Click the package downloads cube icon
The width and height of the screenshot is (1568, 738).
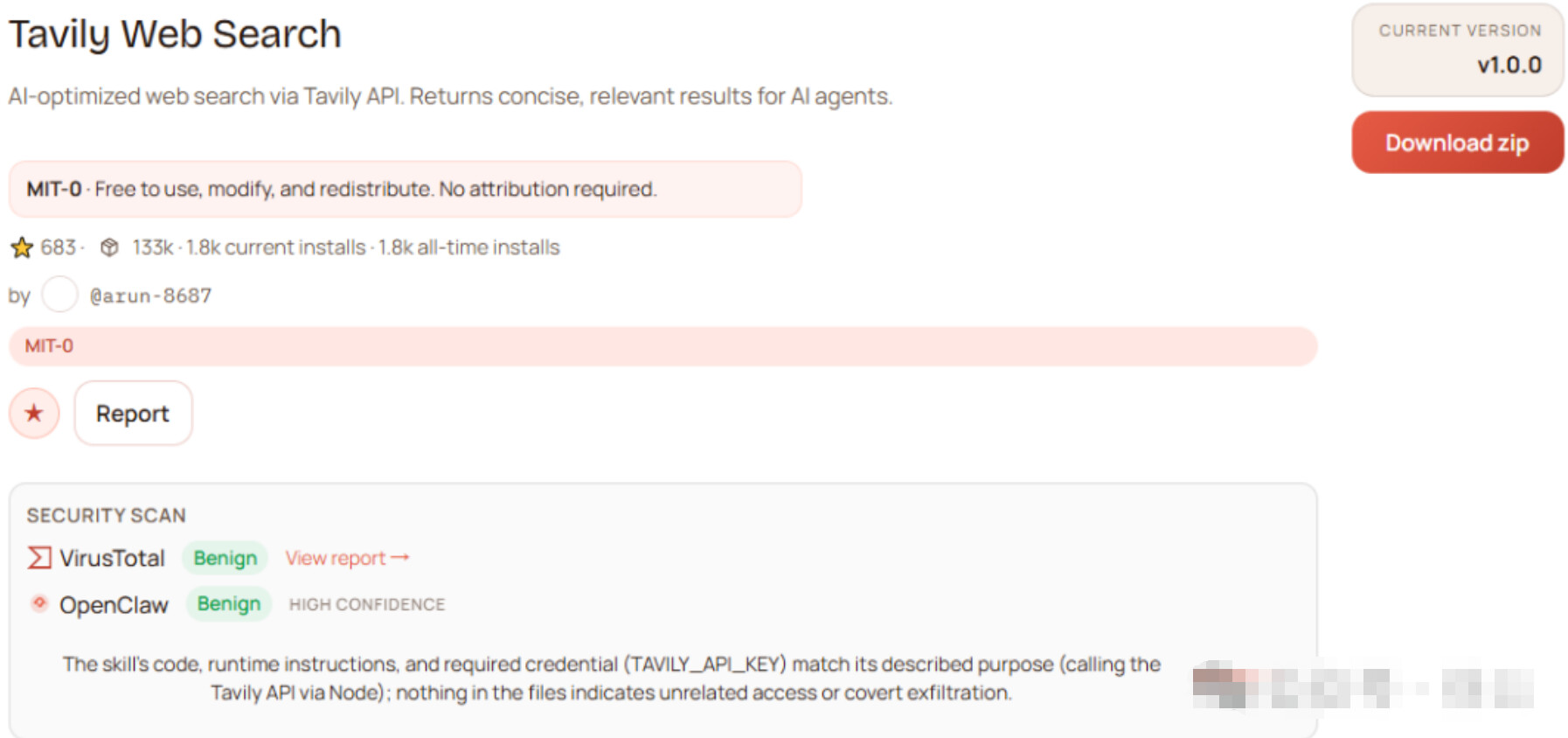tap(109, 247)
